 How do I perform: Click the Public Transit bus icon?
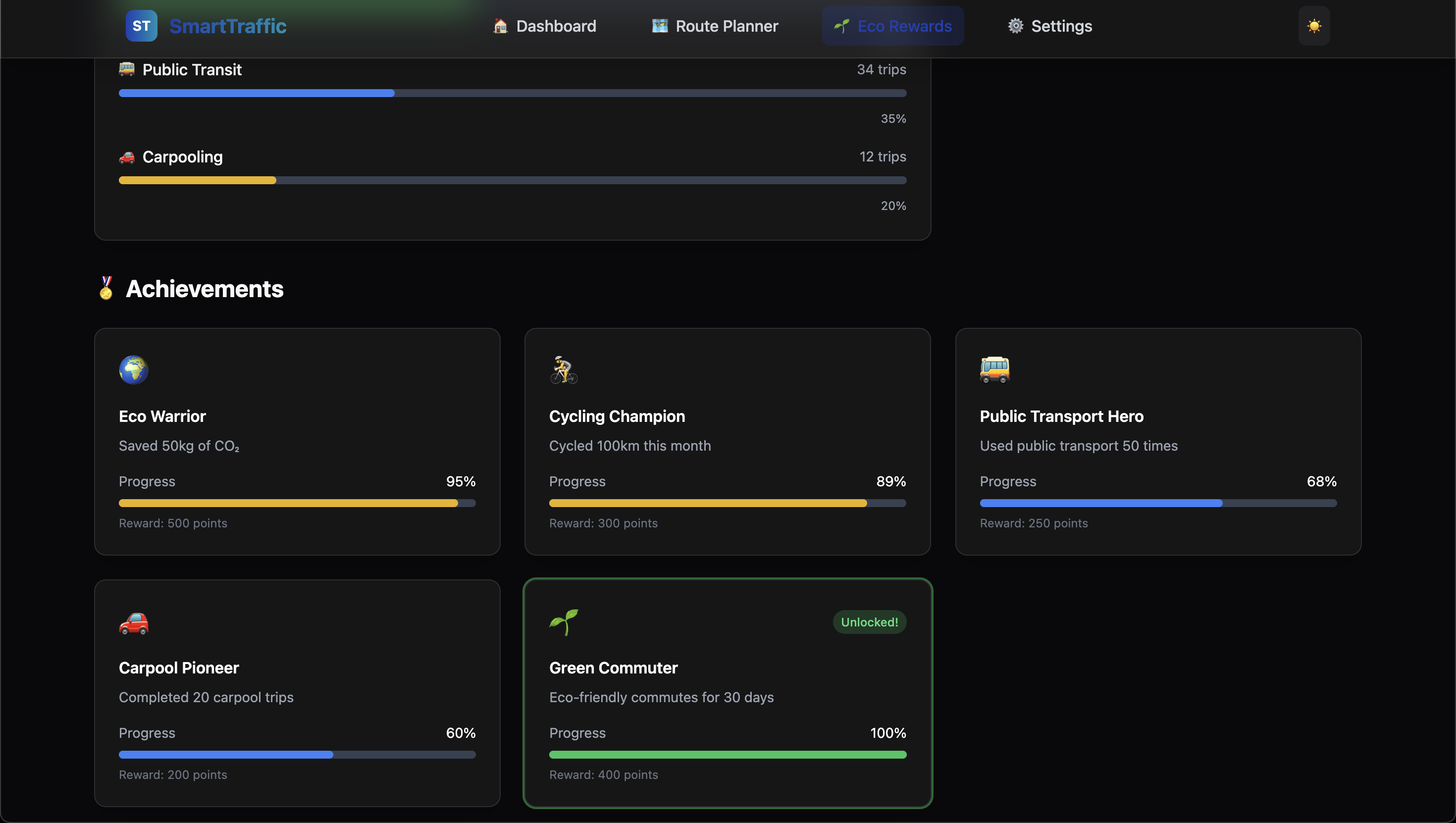pos(127,69)
